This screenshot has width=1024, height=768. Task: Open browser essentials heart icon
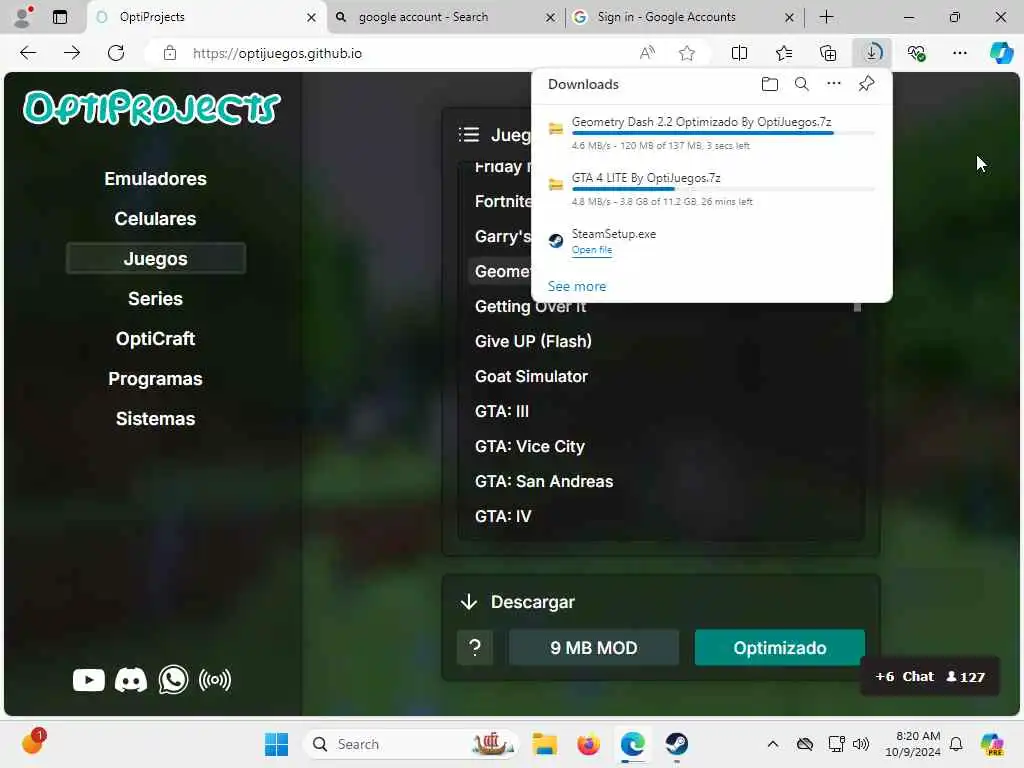(916, 53)
